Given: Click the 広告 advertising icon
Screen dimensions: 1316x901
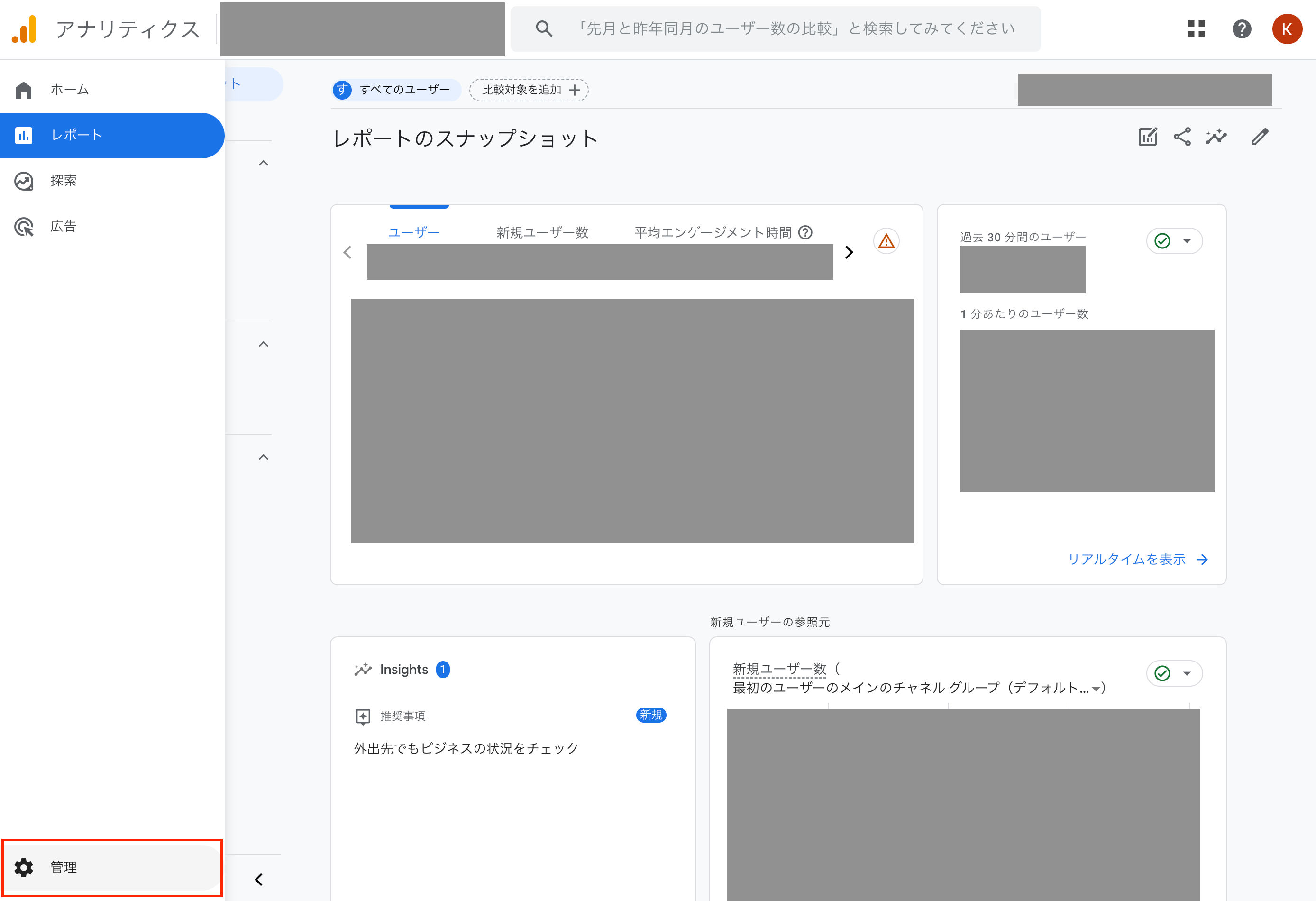Looking at the screenshot, I should coord(24,227).
